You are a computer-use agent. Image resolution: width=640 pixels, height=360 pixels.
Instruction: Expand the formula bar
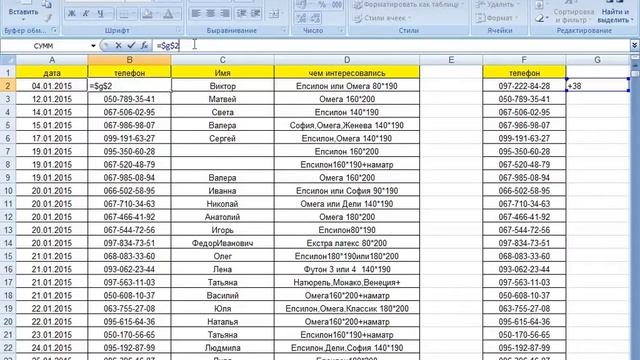pos(635,46)
